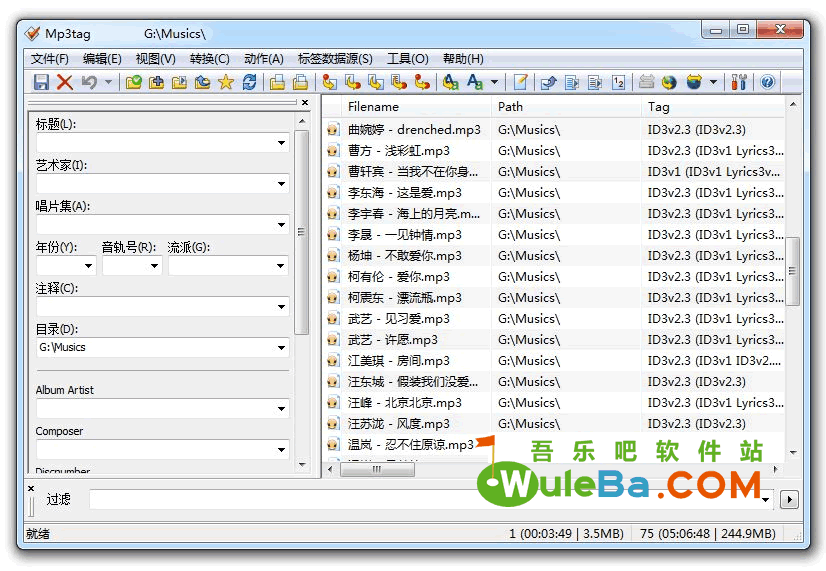Select file 柯震东 - 漂流瓶.mp3
This screenshot has width=826, height=571.
[x=405, y=298]
